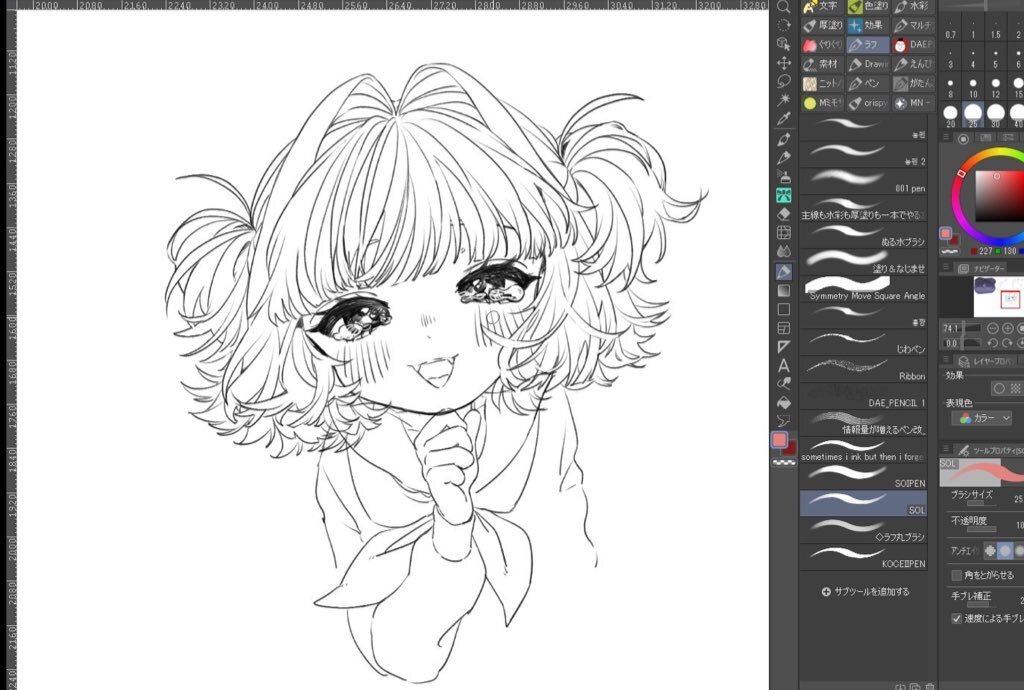Select the no anti-aliasing option
The width and height of the screenshot is (1024, 690).
click(x=990, y=551)
